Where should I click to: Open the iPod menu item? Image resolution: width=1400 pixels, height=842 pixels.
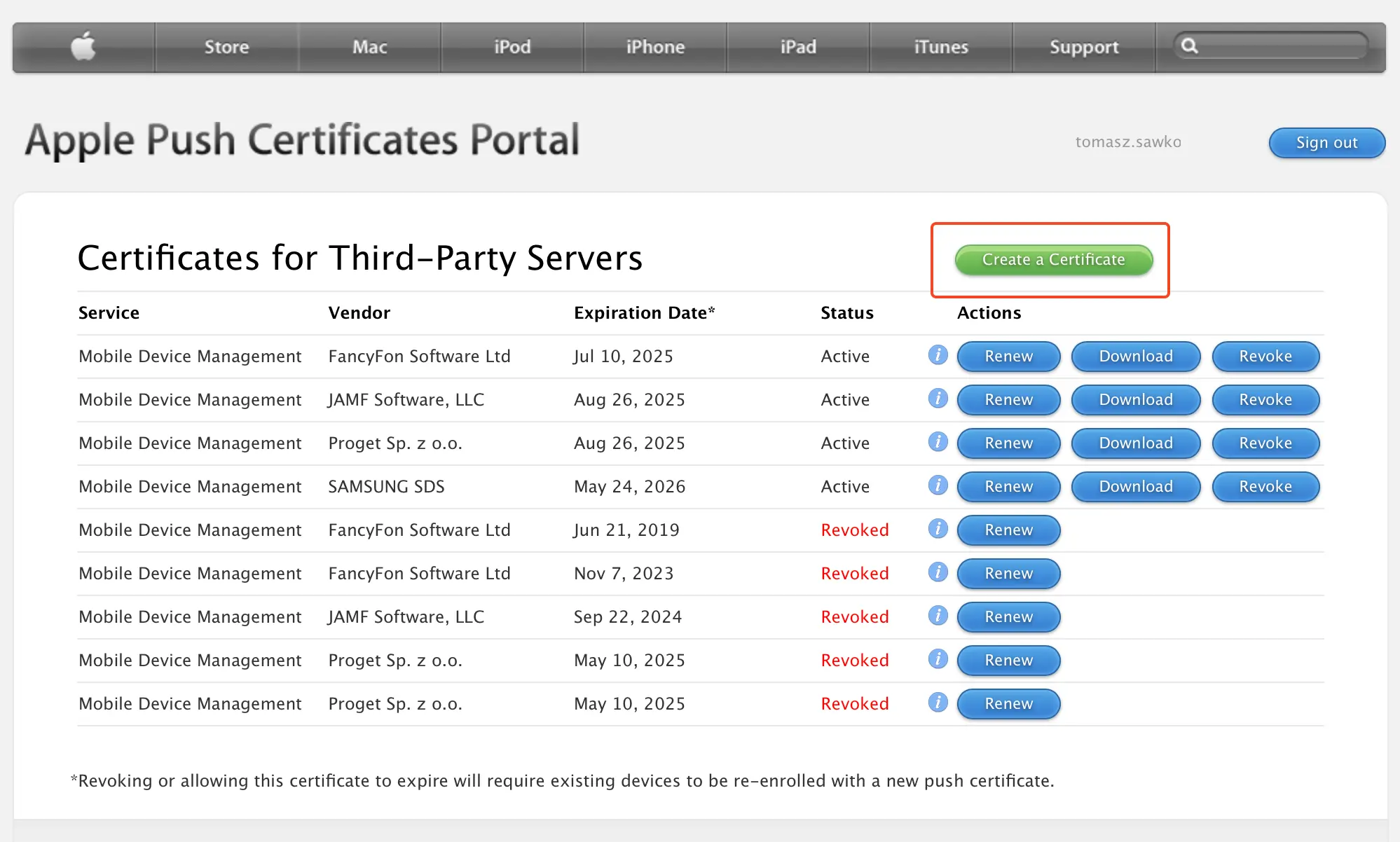[512, 47]
